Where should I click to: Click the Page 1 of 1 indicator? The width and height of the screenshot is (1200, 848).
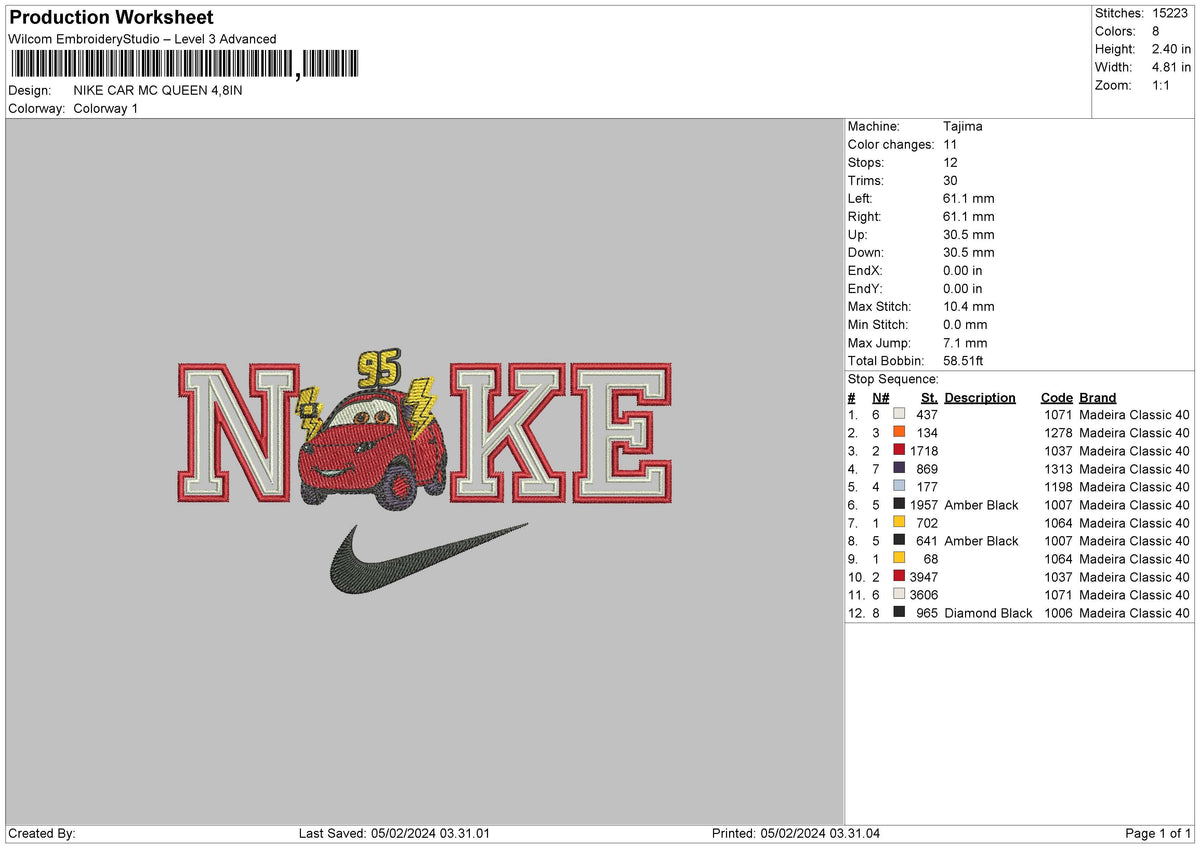[1159, 834]
